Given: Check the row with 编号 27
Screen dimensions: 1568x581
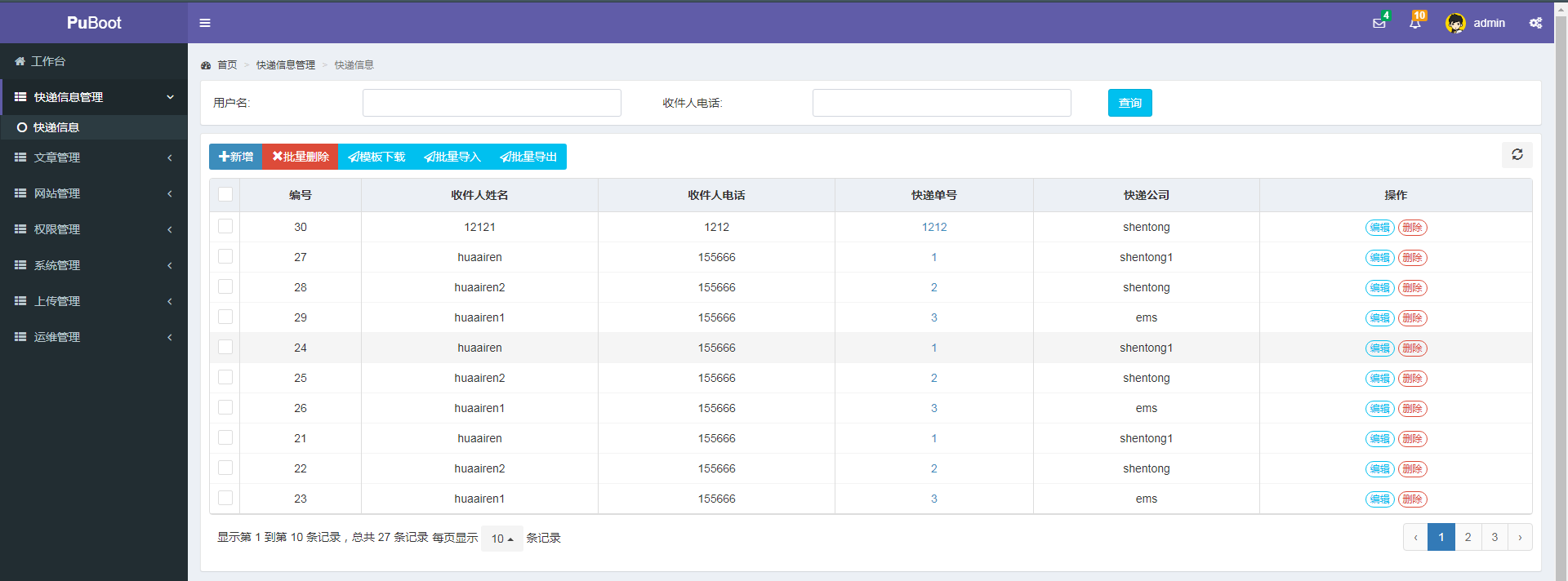Looking at the screenshot, I should coord(225,256).
